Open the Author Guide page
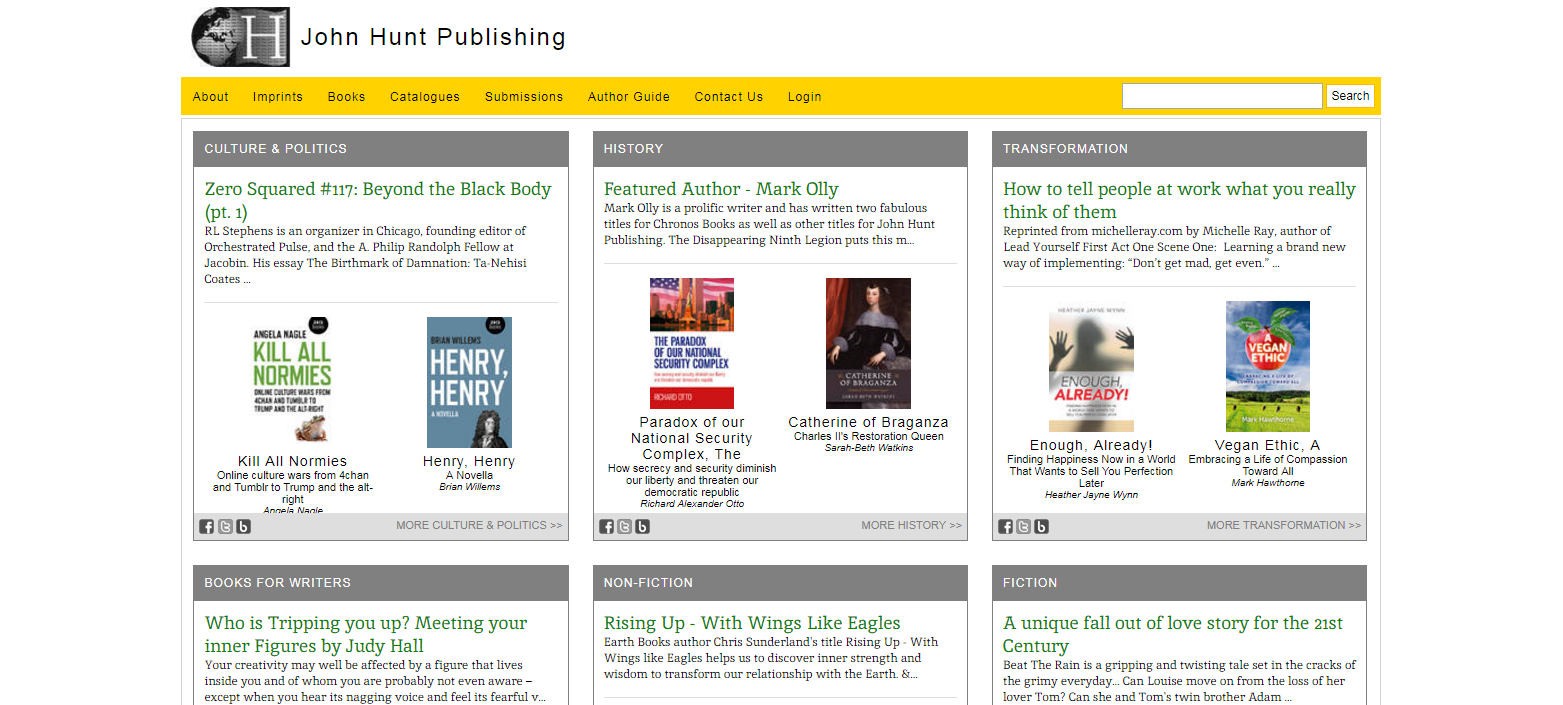Image resolution: width=1563 pixels, height=705 pixels. tap(629, 97)
